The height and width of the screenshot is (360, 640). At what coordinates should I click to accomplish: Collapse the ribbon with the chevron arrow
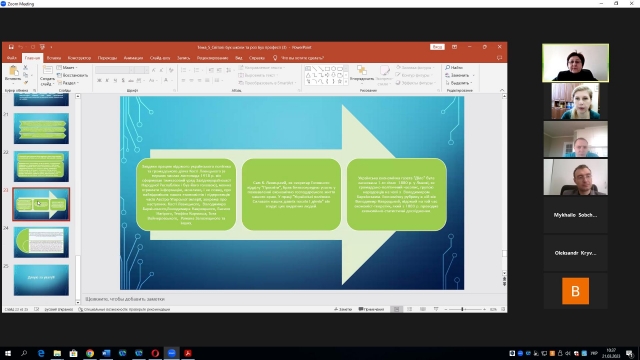(x=502, y=90)
